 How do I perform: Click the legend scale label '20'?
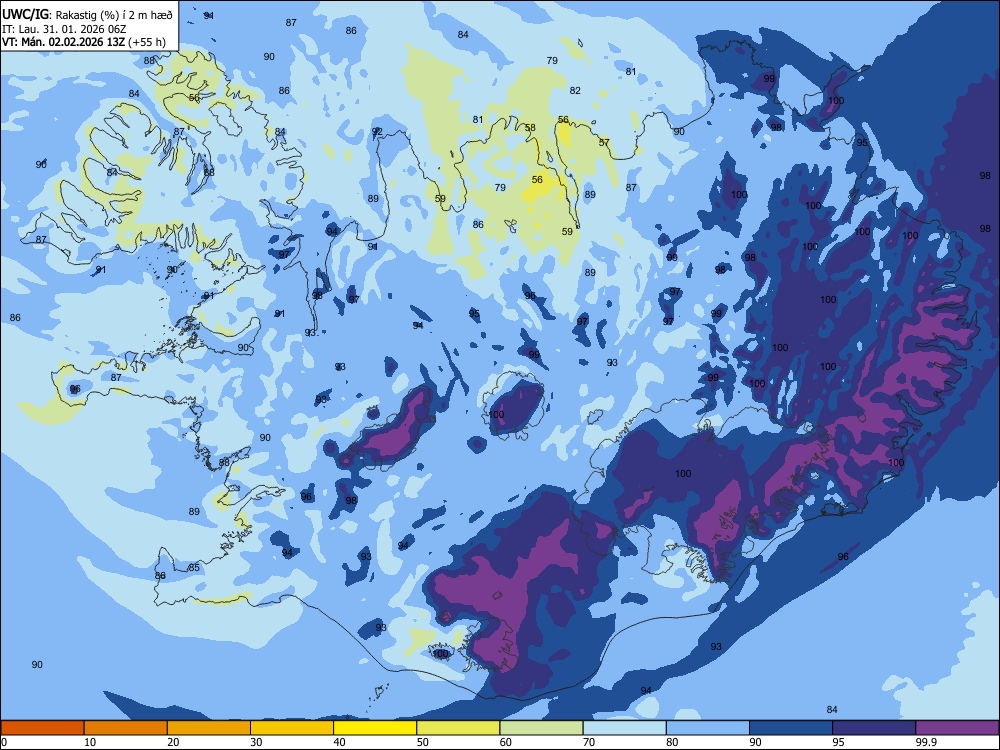click(173, 742)
